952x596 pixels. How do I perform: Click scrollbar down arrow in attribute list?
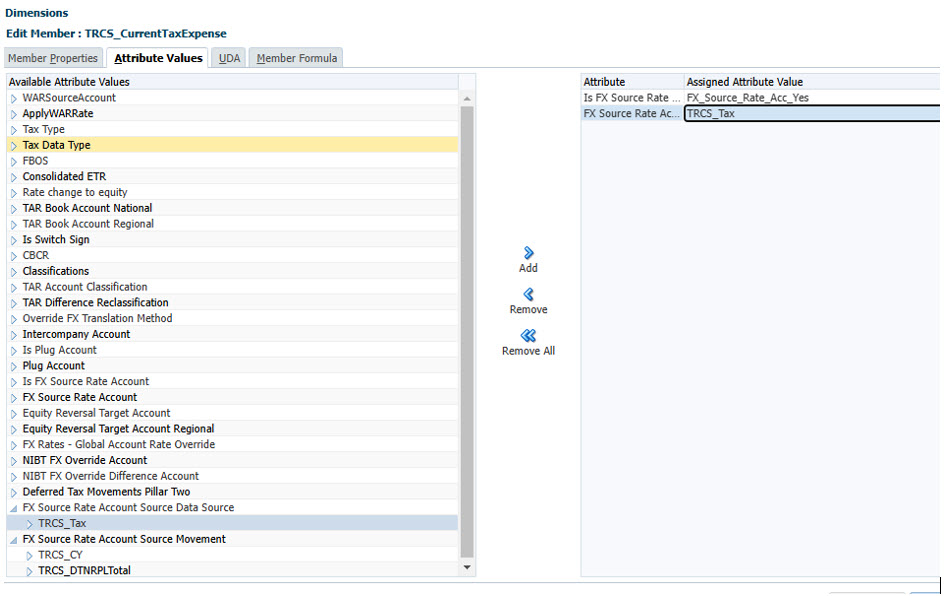click(467, 567)
